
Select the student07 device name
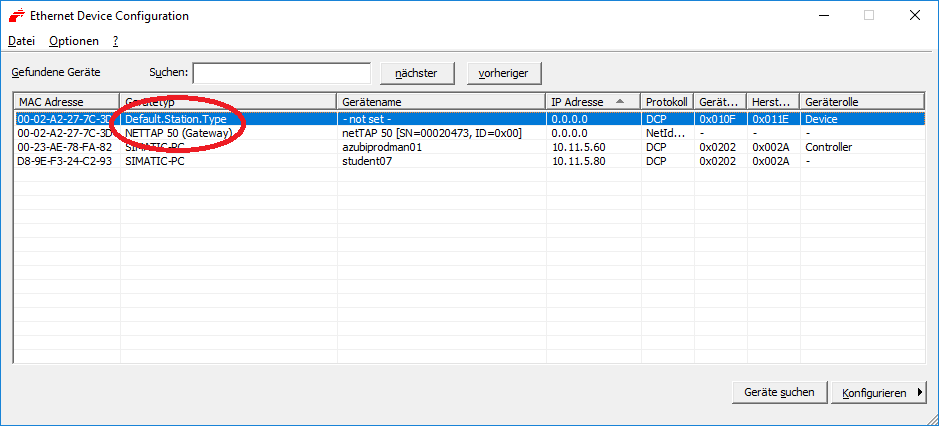[x=366, y=161]
